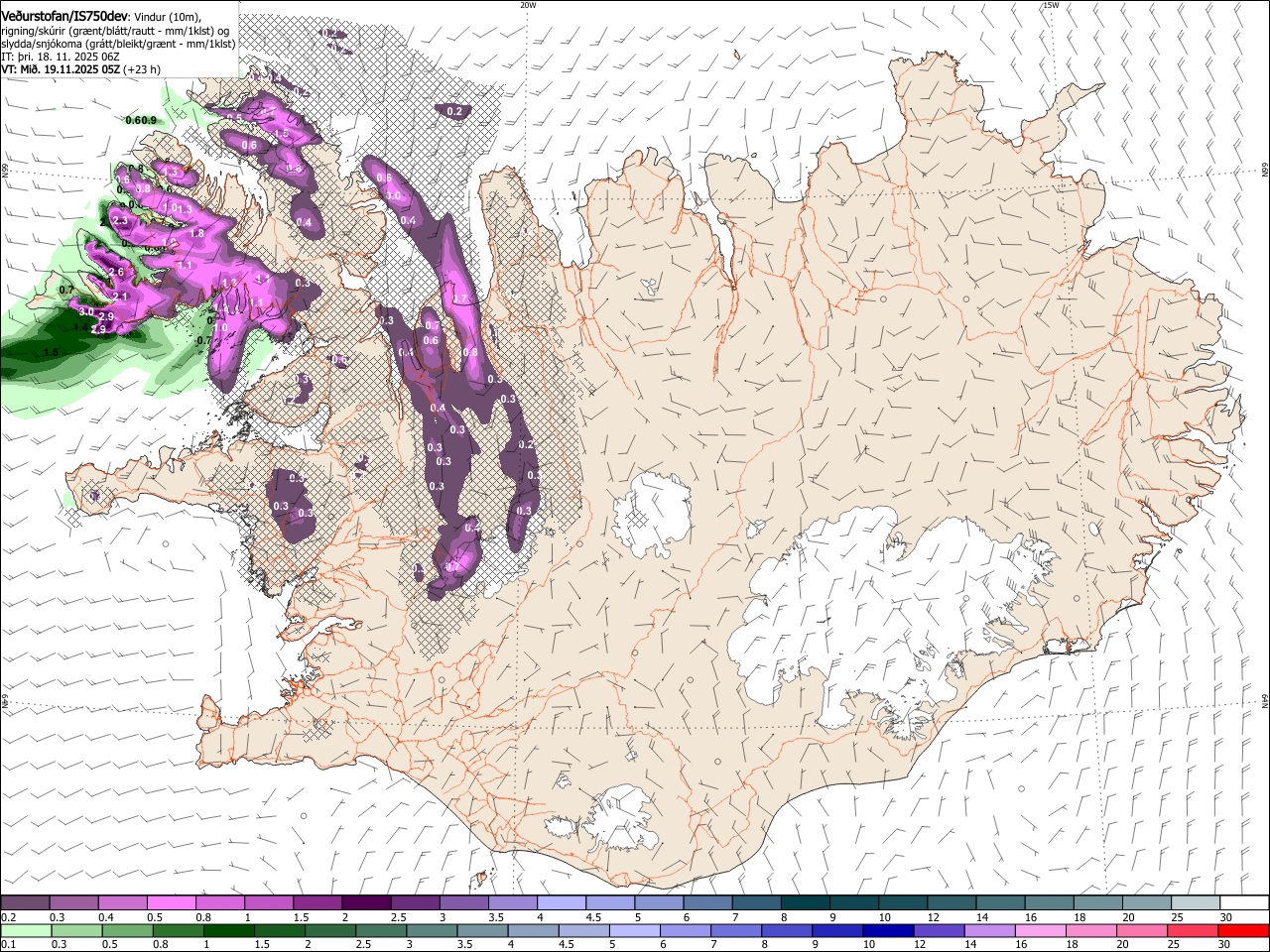
Task: Pick the darkest green swatch labeled 1, lower row
Action: point(228,930)
